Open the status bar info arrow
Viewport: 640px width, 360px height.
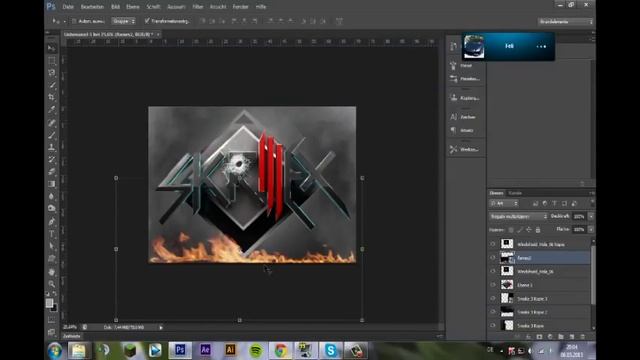point(161,327)
